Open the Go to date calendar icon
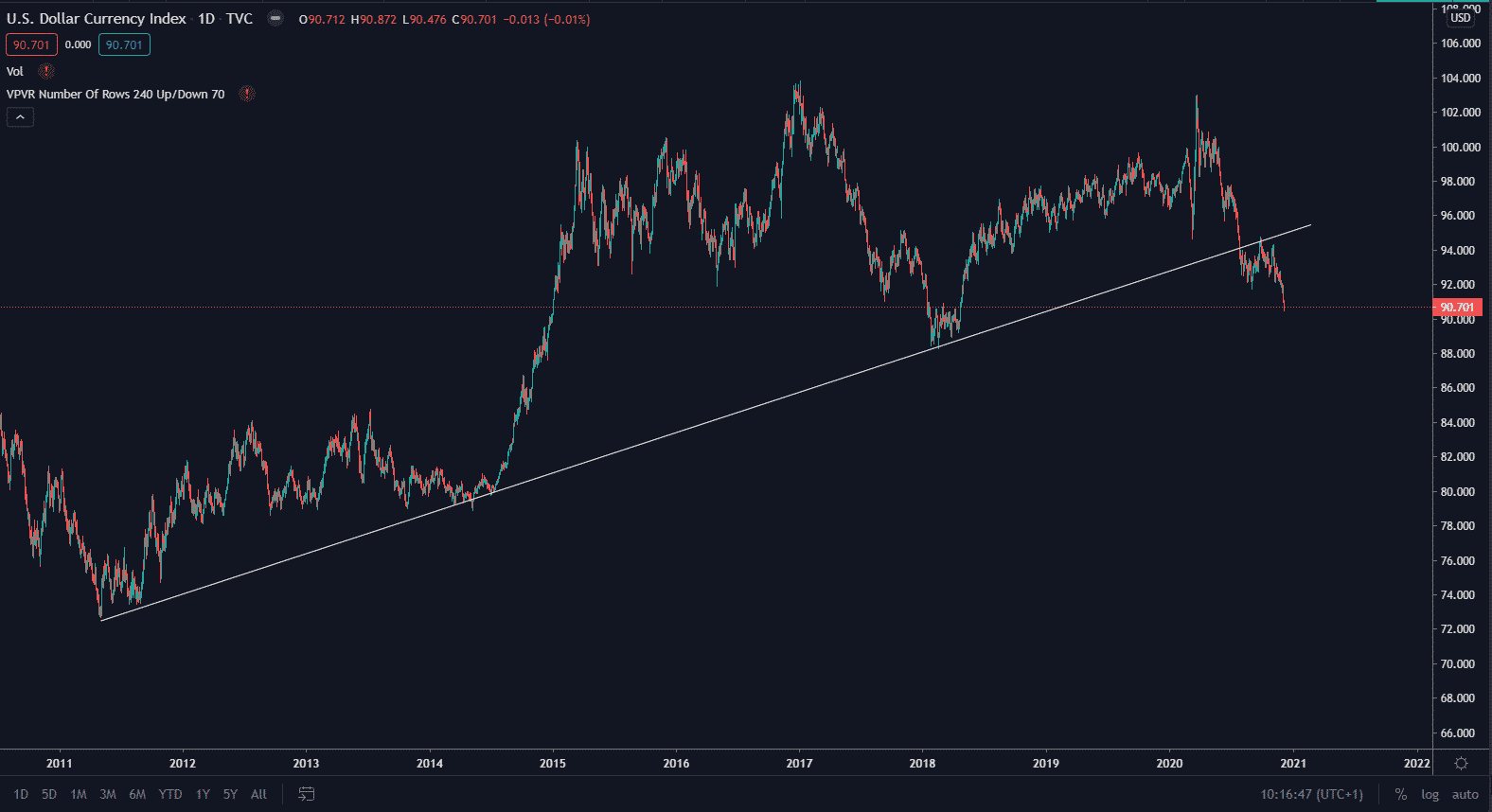 [x=306, y=794]
